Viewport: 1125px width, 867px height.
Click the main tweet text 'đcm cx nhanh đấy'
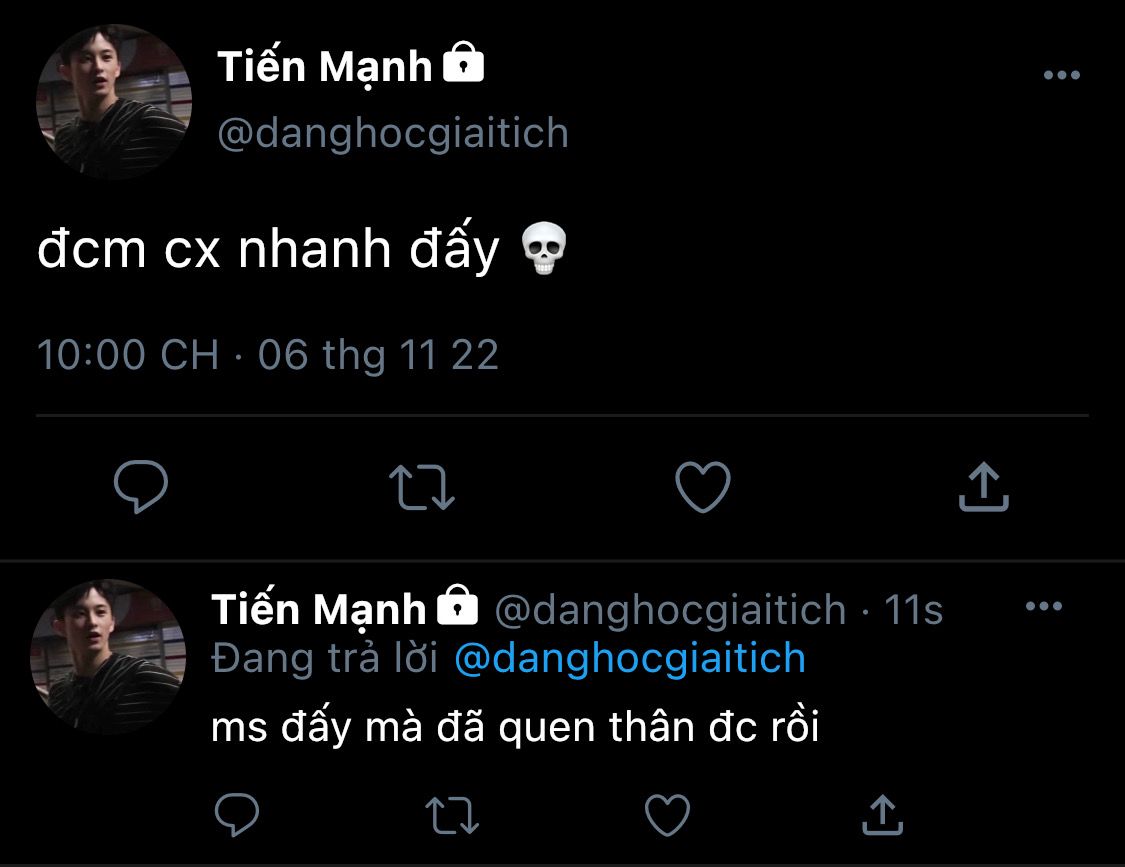pyautogui.click(x=268, y=250)
